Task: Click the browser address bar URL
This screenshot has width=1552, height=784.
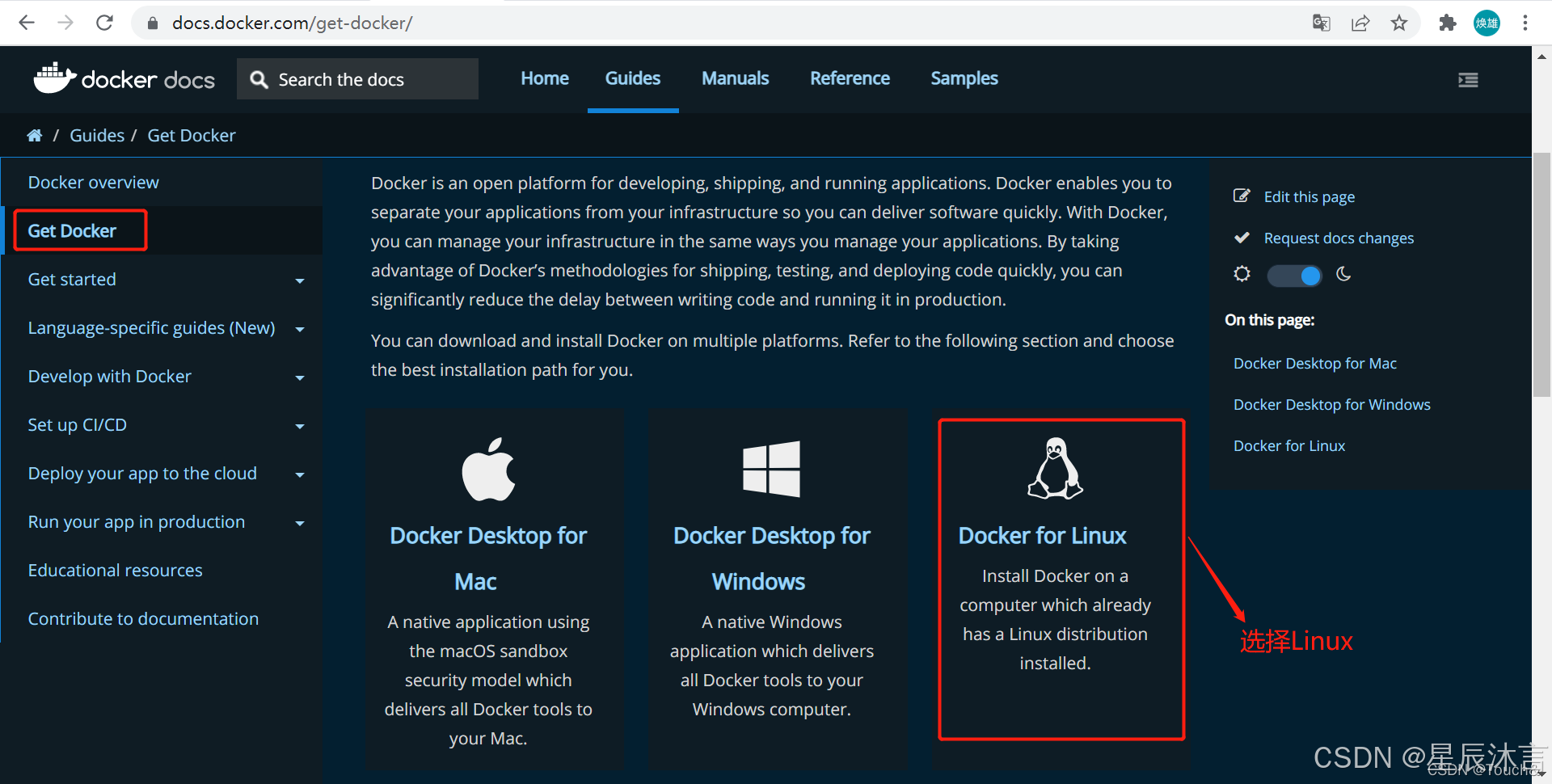Action: pos(292,23)
